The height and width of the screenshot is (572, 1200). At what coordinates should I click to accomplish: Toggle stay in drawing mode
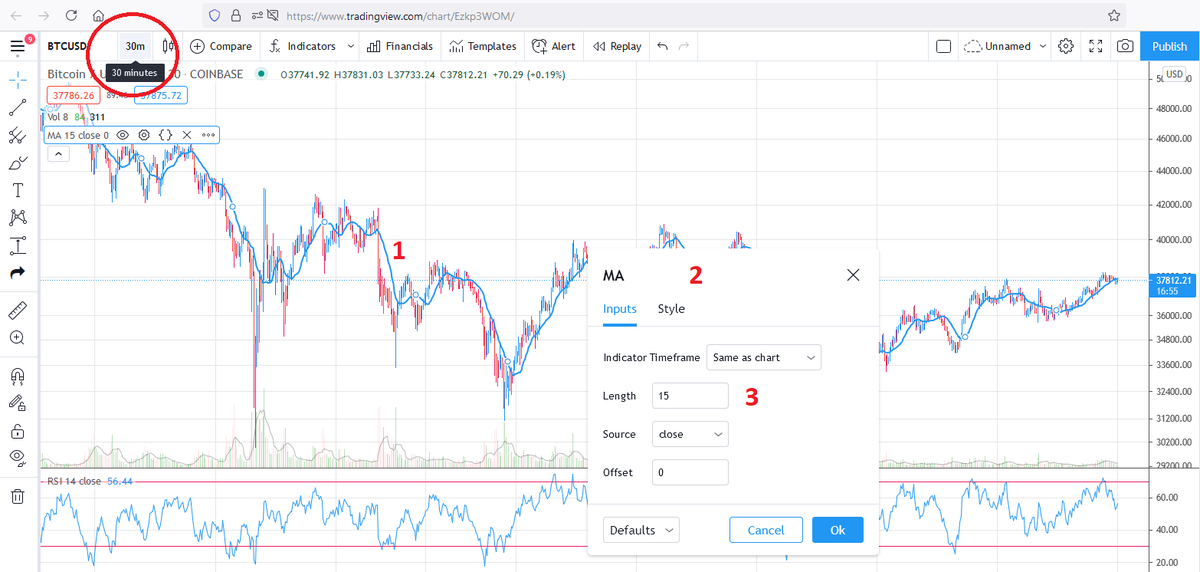17,403
